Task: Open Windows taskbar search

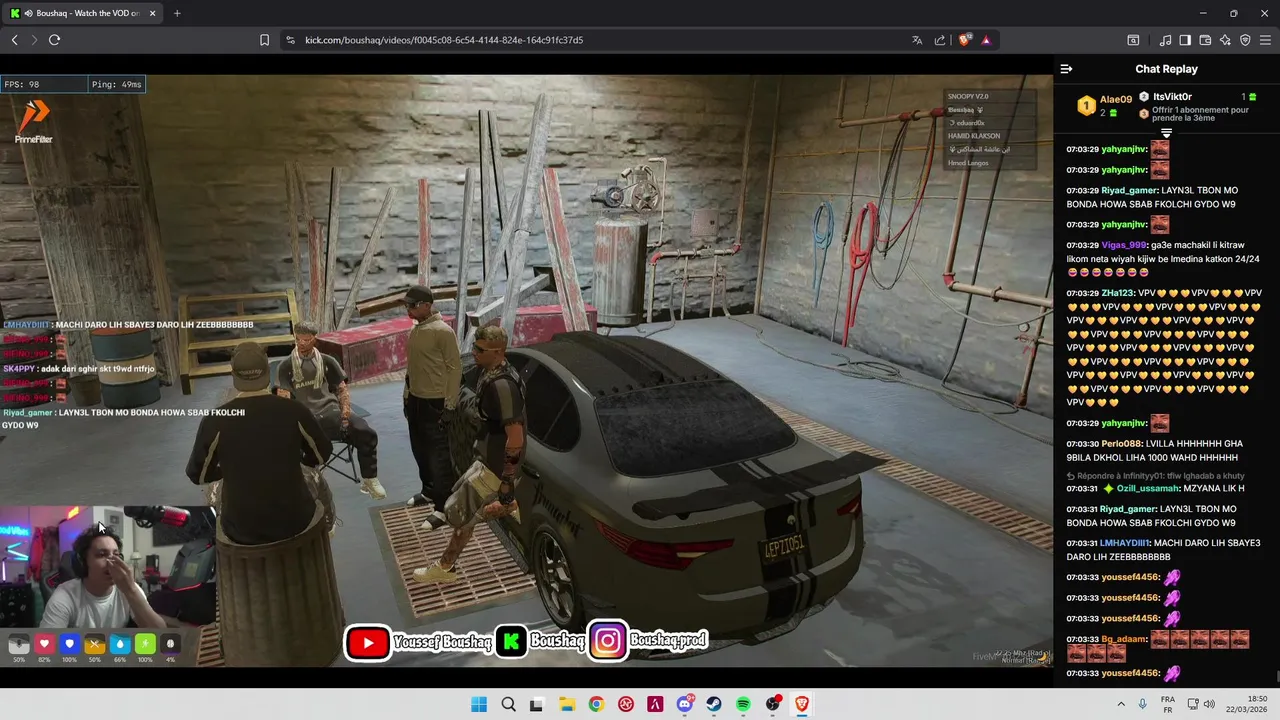Action: pyautogui.click(x=508, y=704)
